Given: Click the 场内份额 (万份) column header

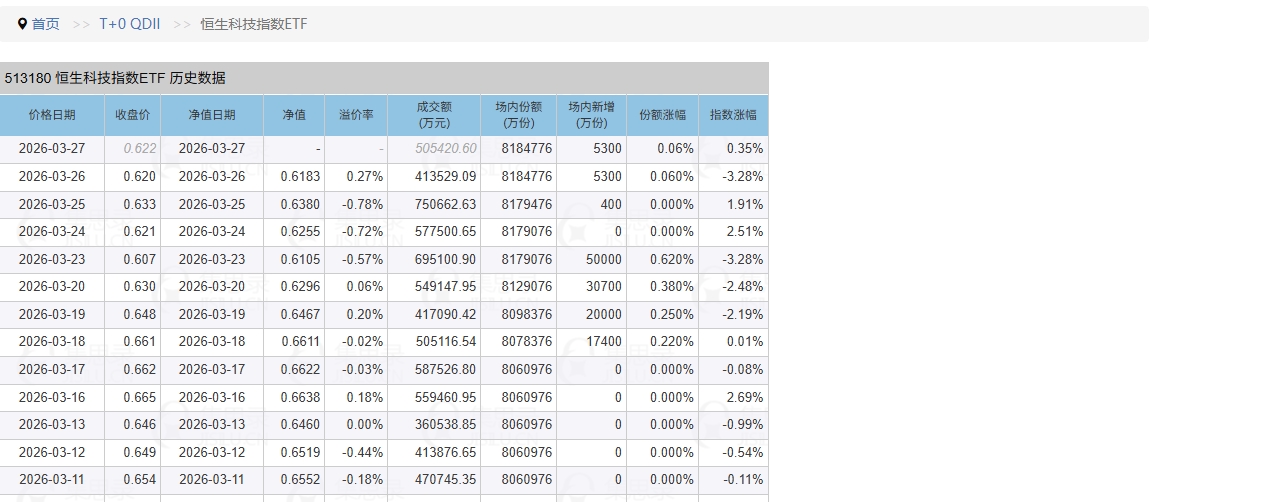Looking at the screenshot, I should [518, 115].
